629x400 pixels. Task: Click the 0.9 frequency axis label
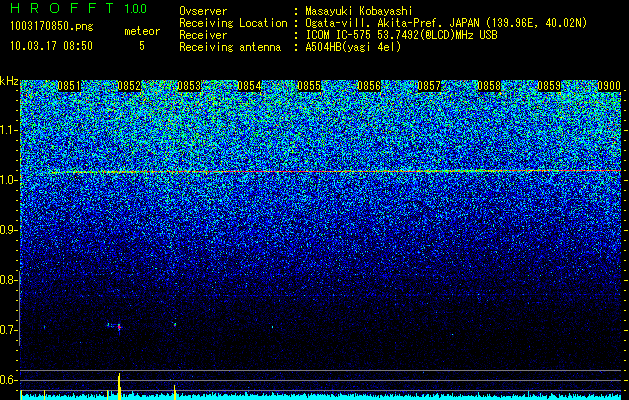click(9, 230)
